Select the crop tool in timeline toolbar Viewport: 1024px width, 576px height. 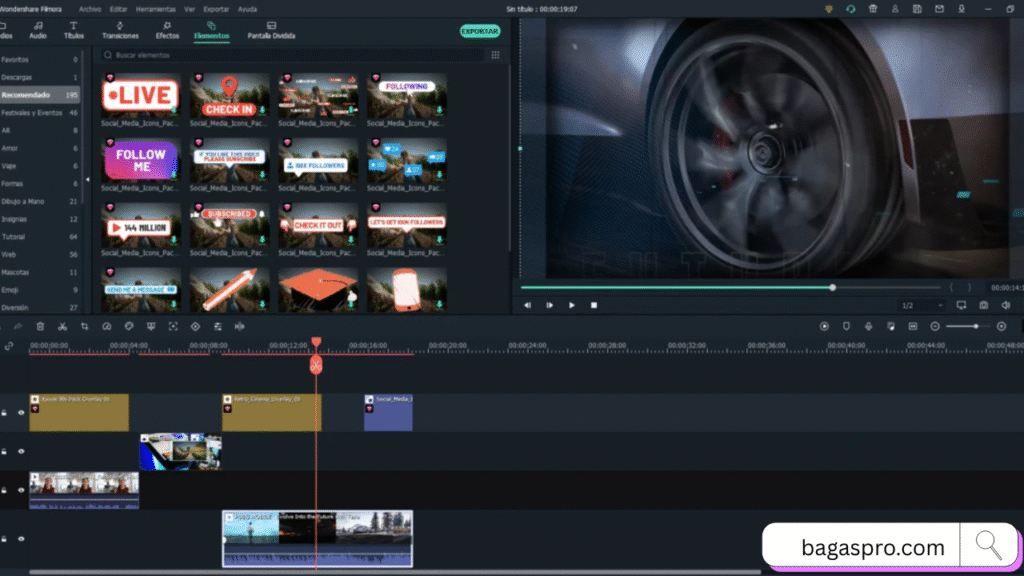tap(84, 326)
